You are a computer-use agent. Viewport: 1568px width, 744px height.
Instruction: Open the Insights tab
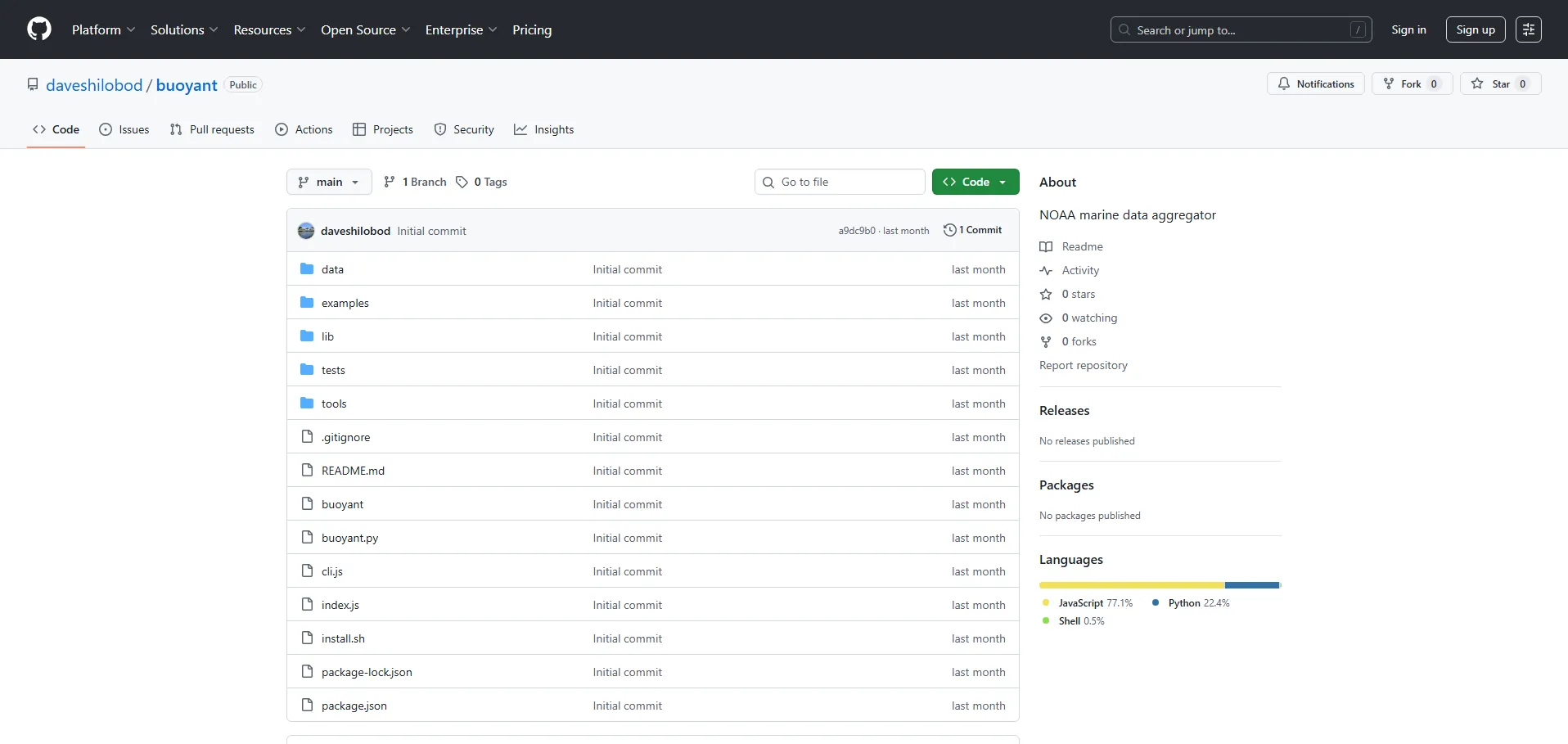[544, 129]
